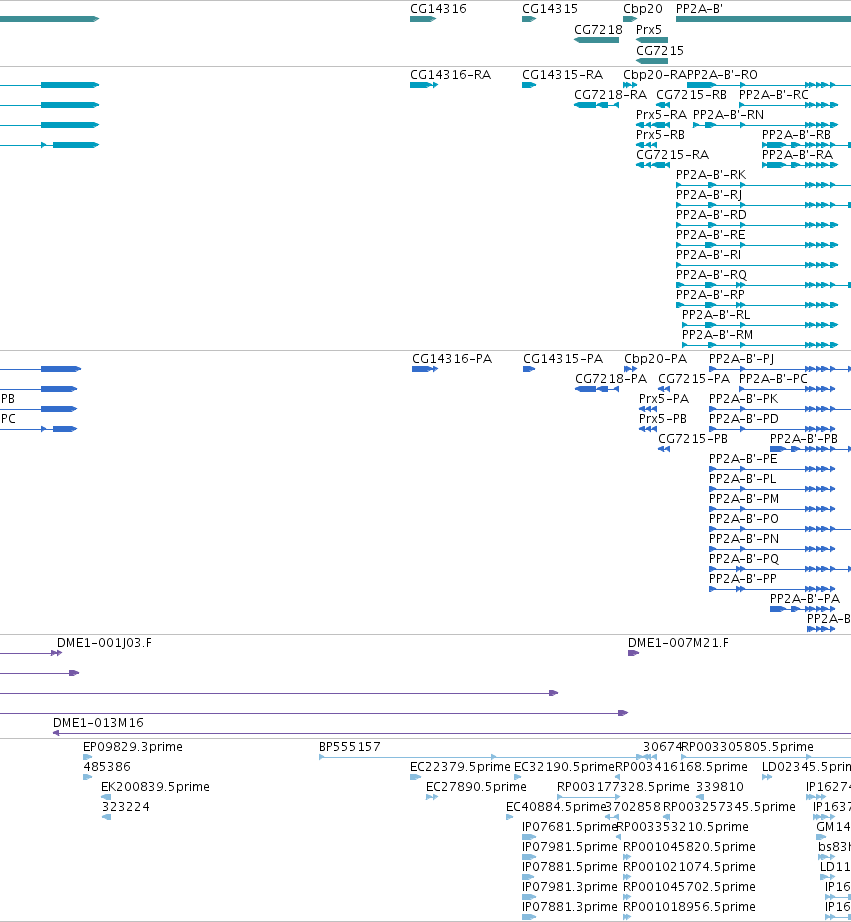Select transcript CG7215-RA

point(673,155)
